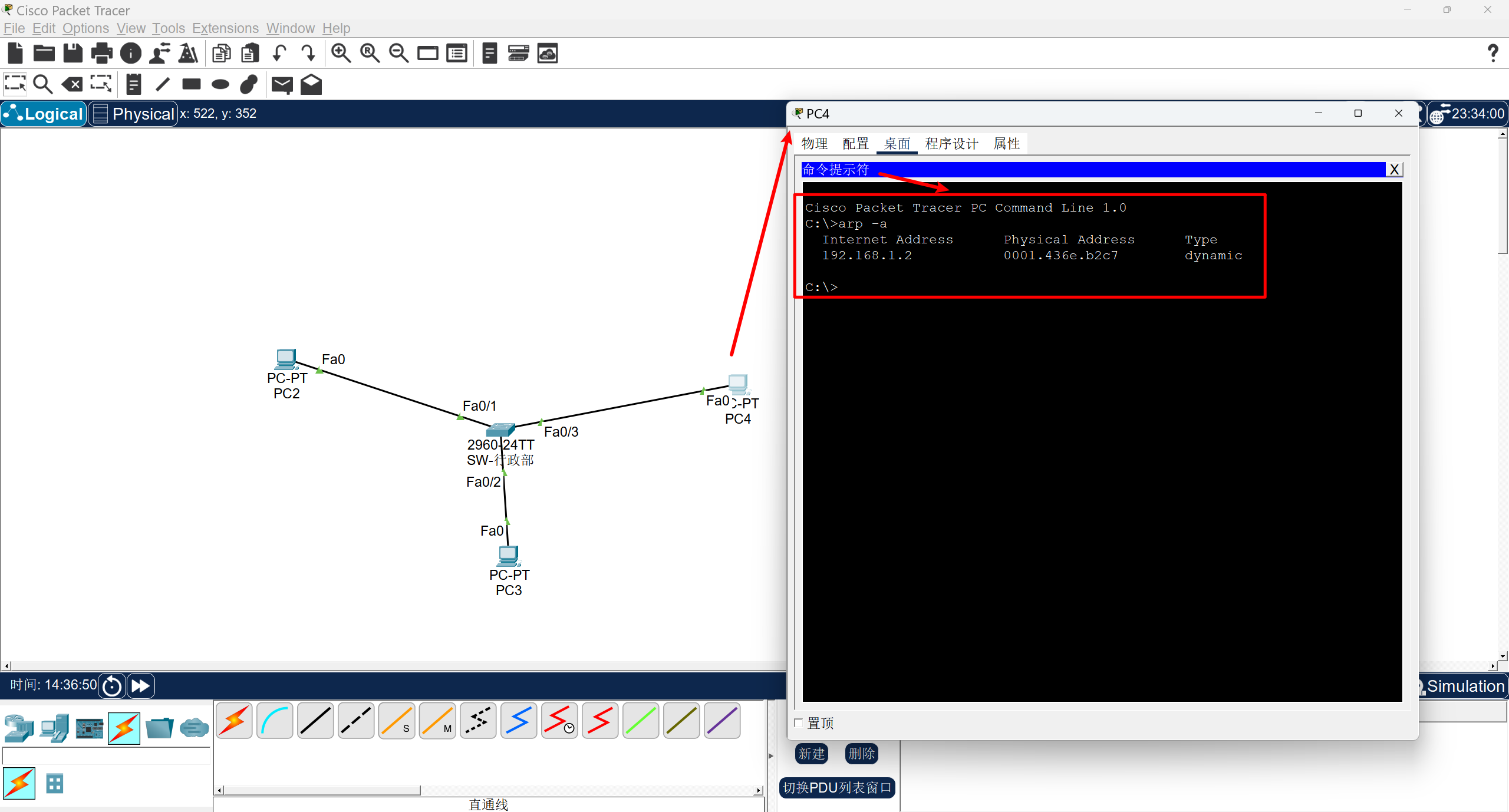Viewport: 1509px width, 812px height.
Task: Launch the Activity Wizard icon
Action: (189, 53)
